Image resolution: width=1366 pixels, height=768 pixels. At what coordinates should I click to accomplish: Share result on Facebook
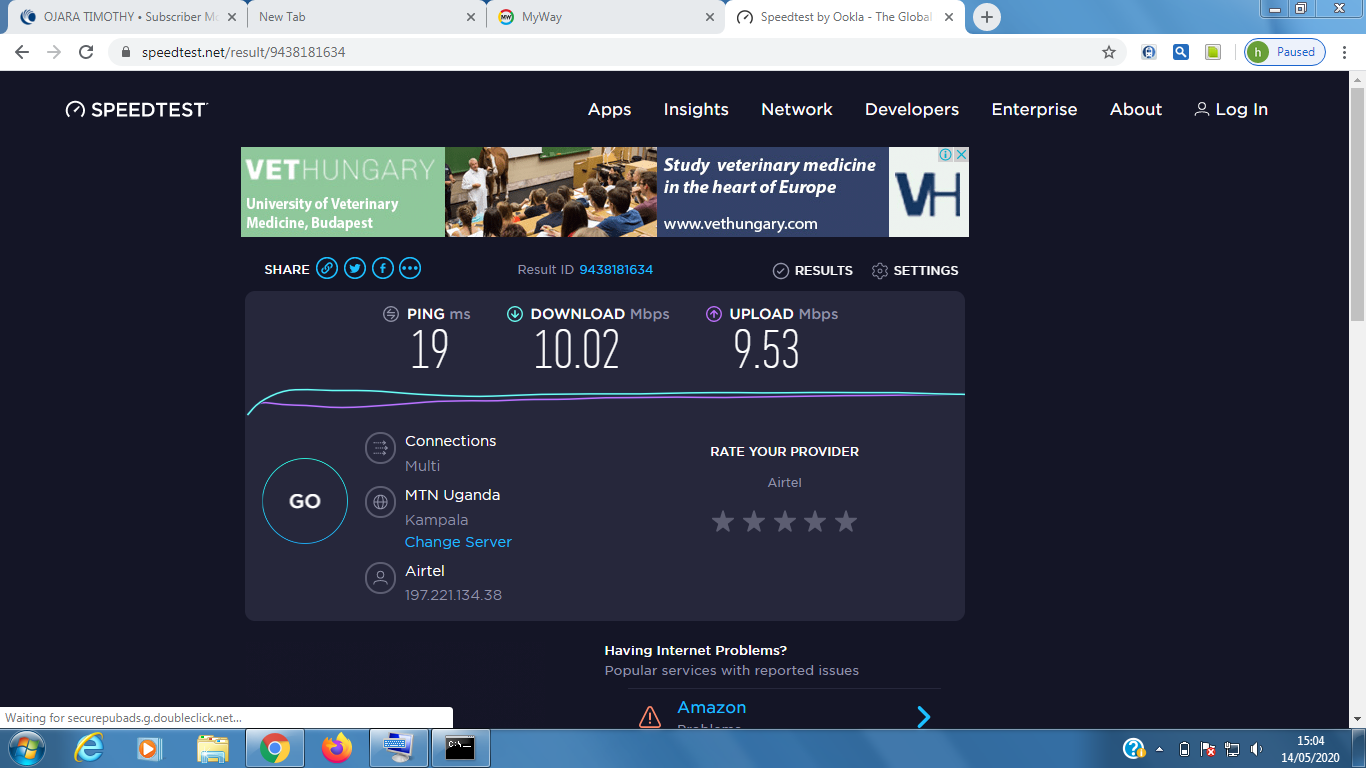[382, 269]
